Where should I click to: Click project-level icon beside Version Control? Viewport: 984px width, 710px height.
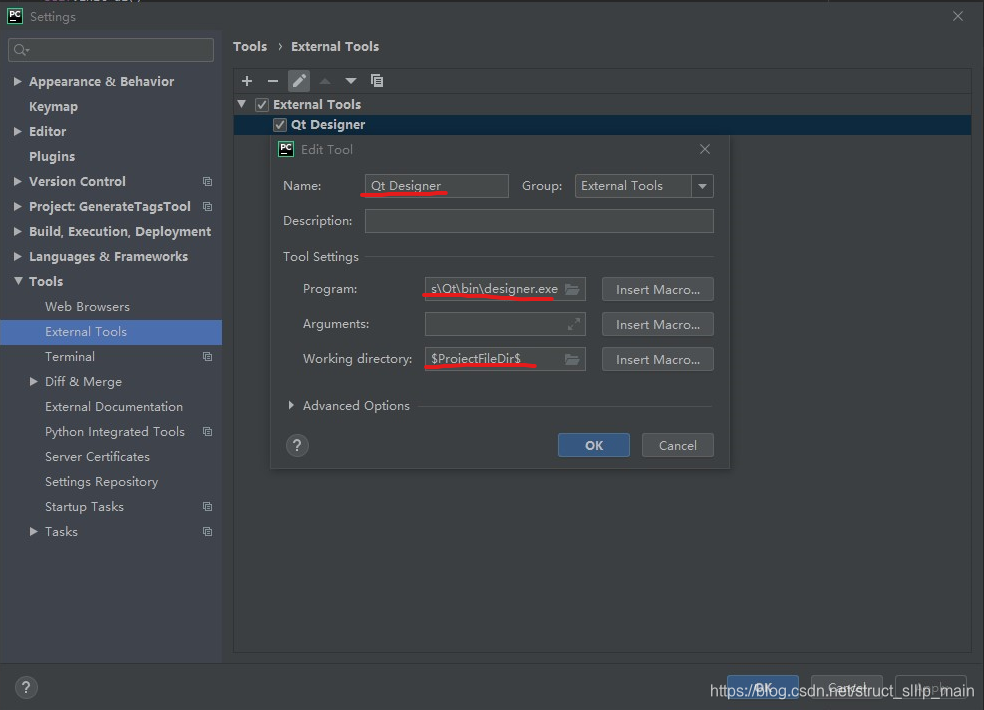click(207, 181)
